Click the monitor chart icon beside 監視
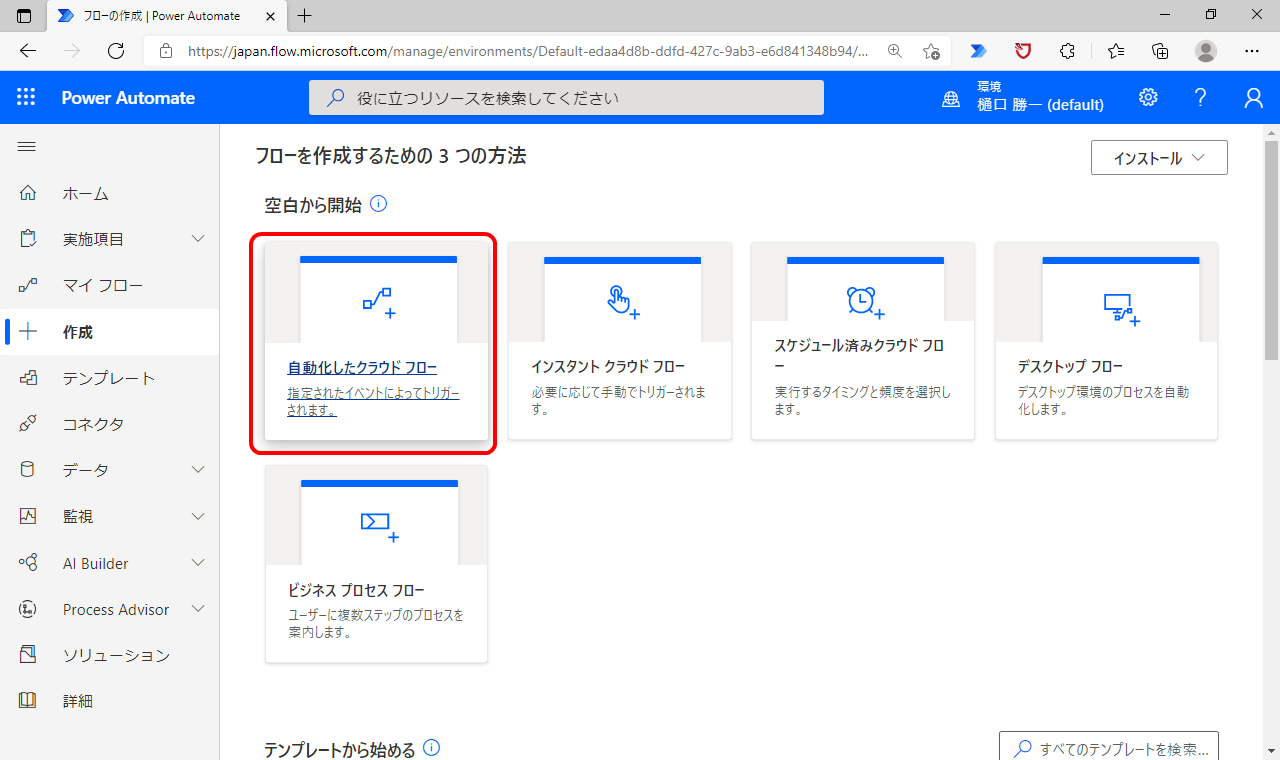1280x760 pixels. tap(28, 516)
